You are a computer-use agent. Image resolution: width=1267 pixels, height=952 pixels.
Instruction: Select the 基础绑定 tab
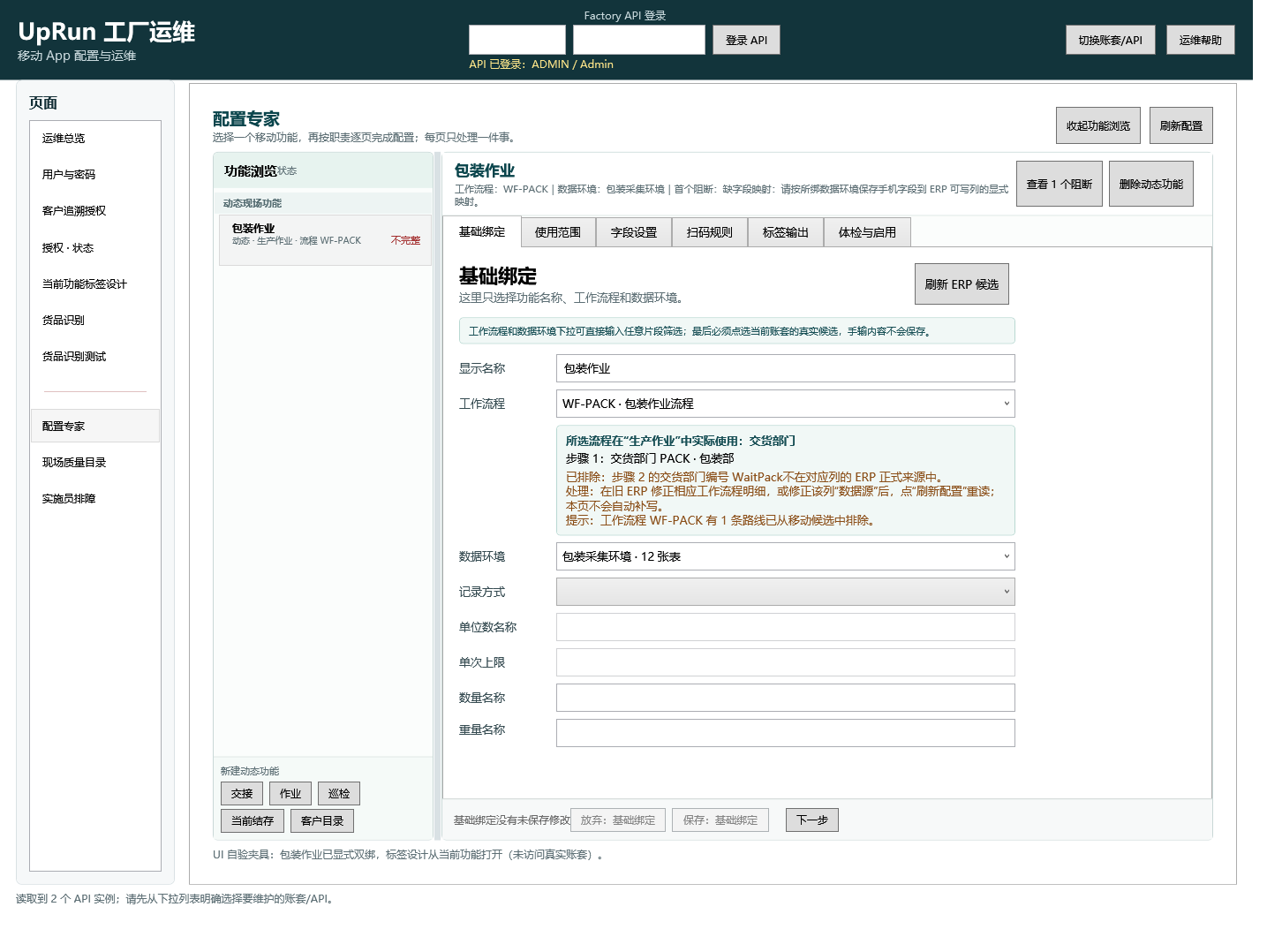(x=482, y=231)
